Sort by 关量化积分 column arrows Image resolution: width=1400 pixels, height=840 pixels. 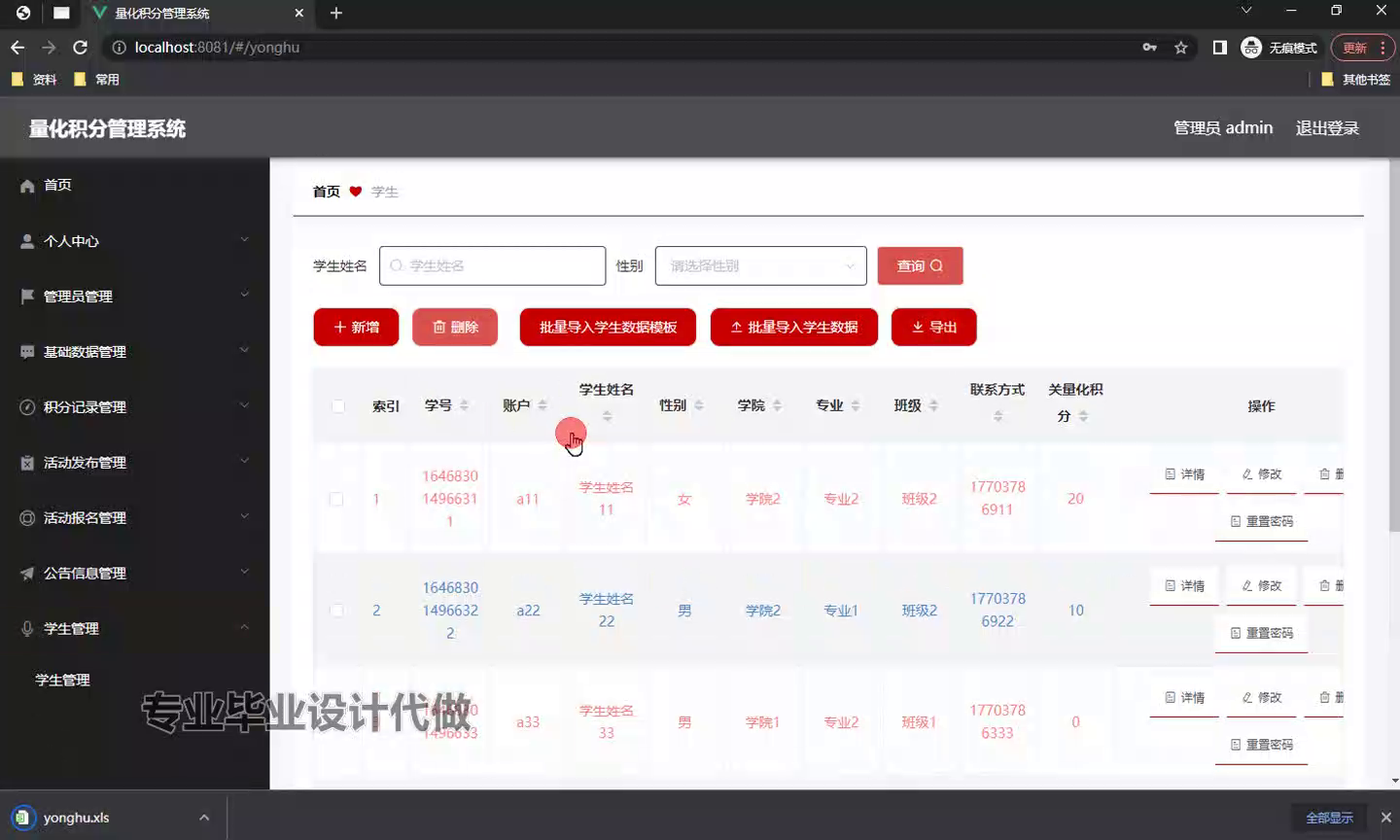pos(1083,416)
